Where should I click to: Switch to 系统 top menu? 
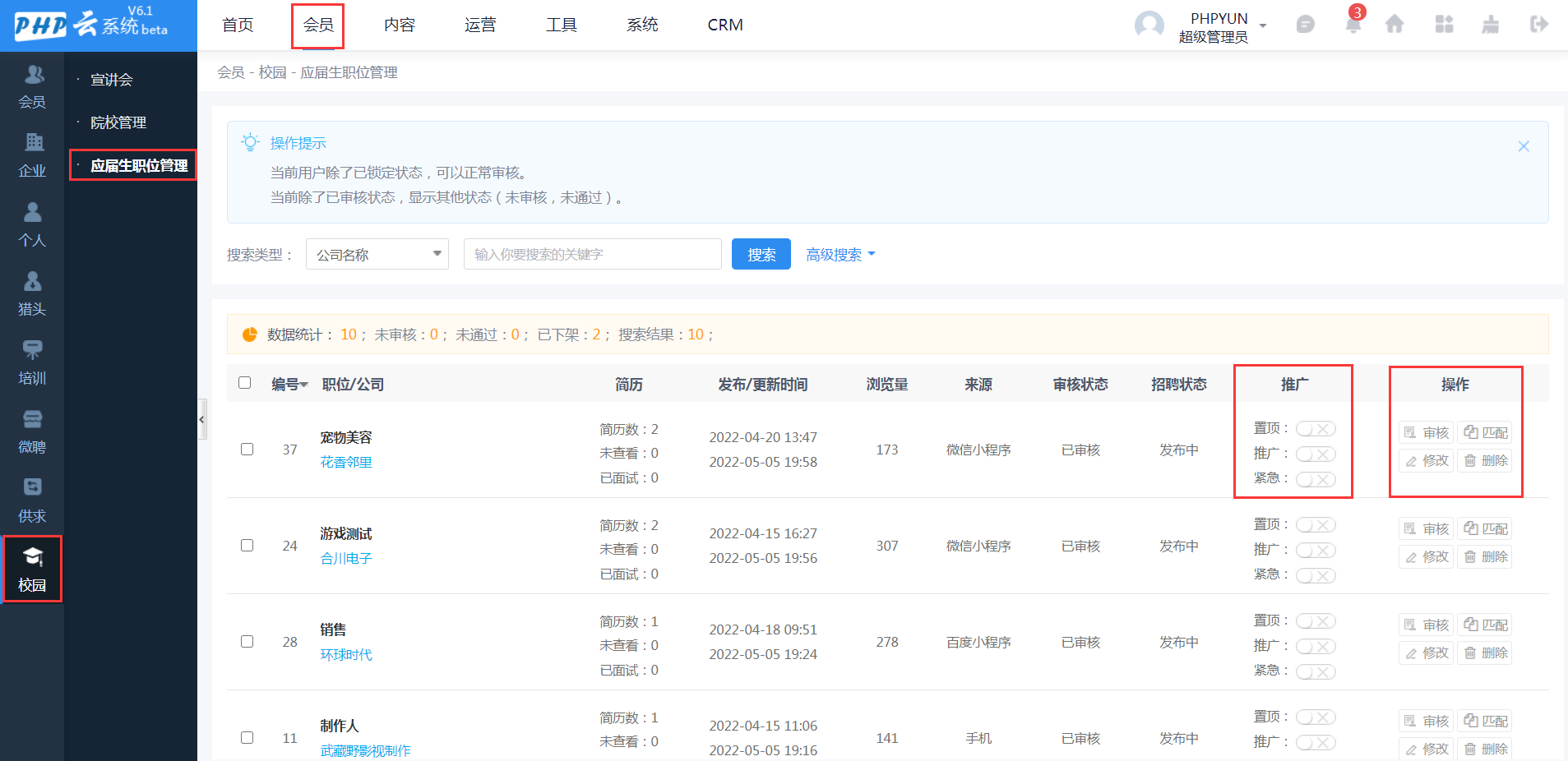(x=642, y=25)
